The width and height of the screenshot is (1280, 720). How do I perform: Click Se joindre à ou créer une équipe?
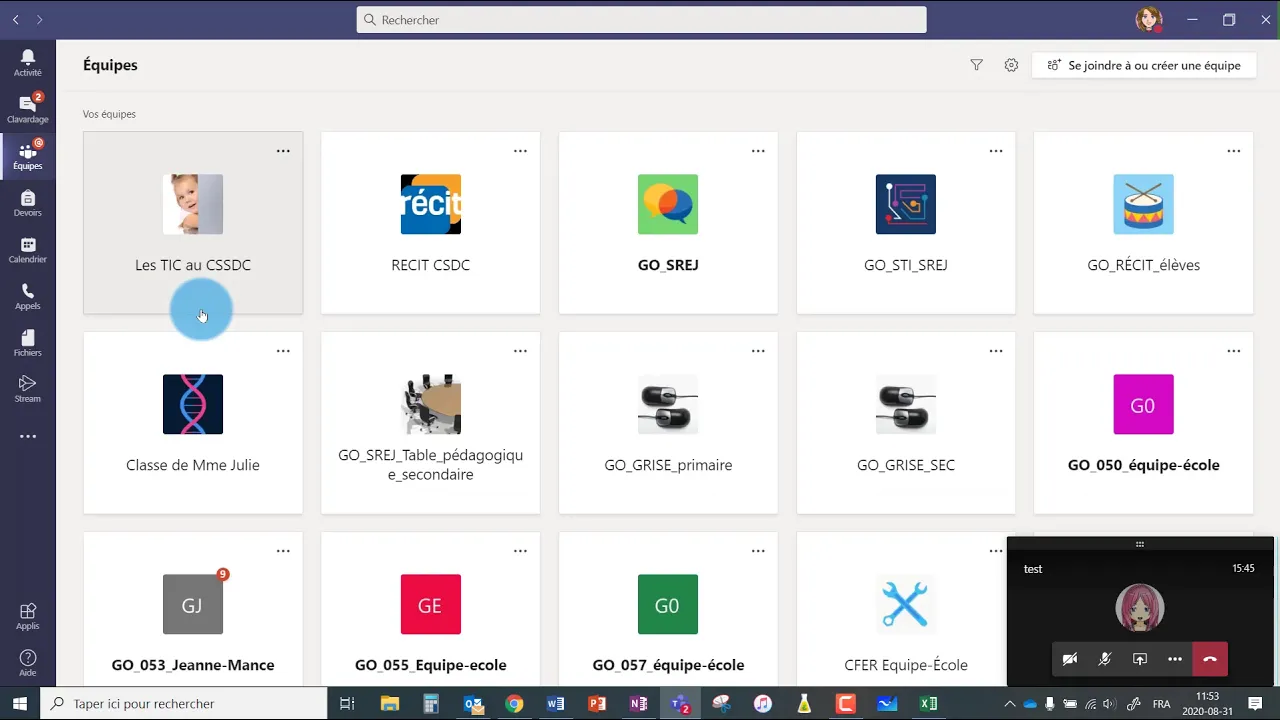tap(1143, 65)
